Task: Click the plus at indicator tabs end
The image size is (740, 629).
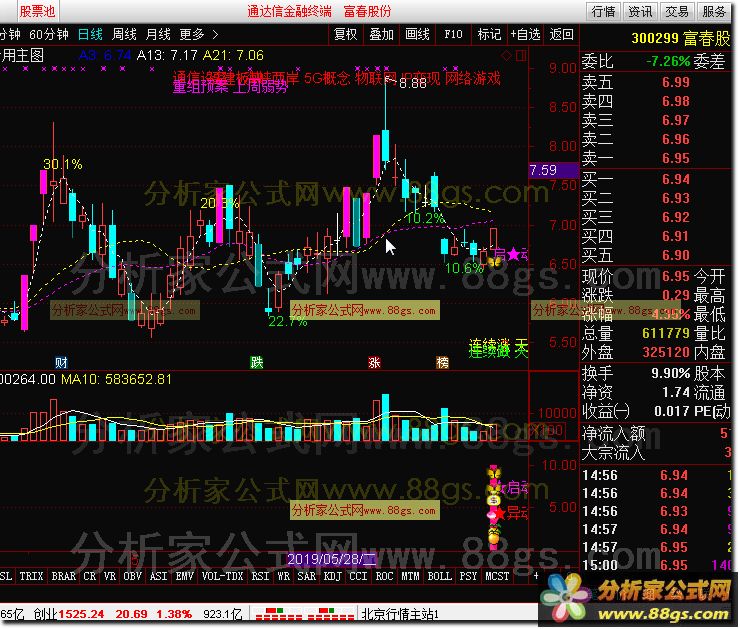Action: (x=536, y=576)
